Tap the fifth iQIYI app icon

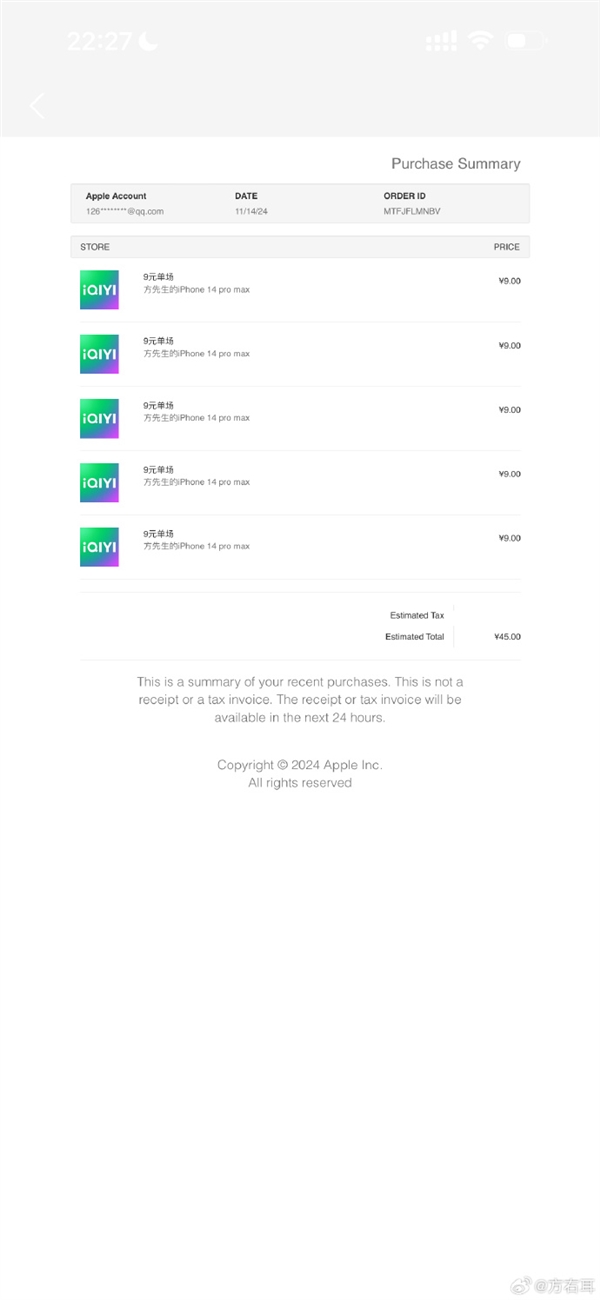(x=99, y=547)
